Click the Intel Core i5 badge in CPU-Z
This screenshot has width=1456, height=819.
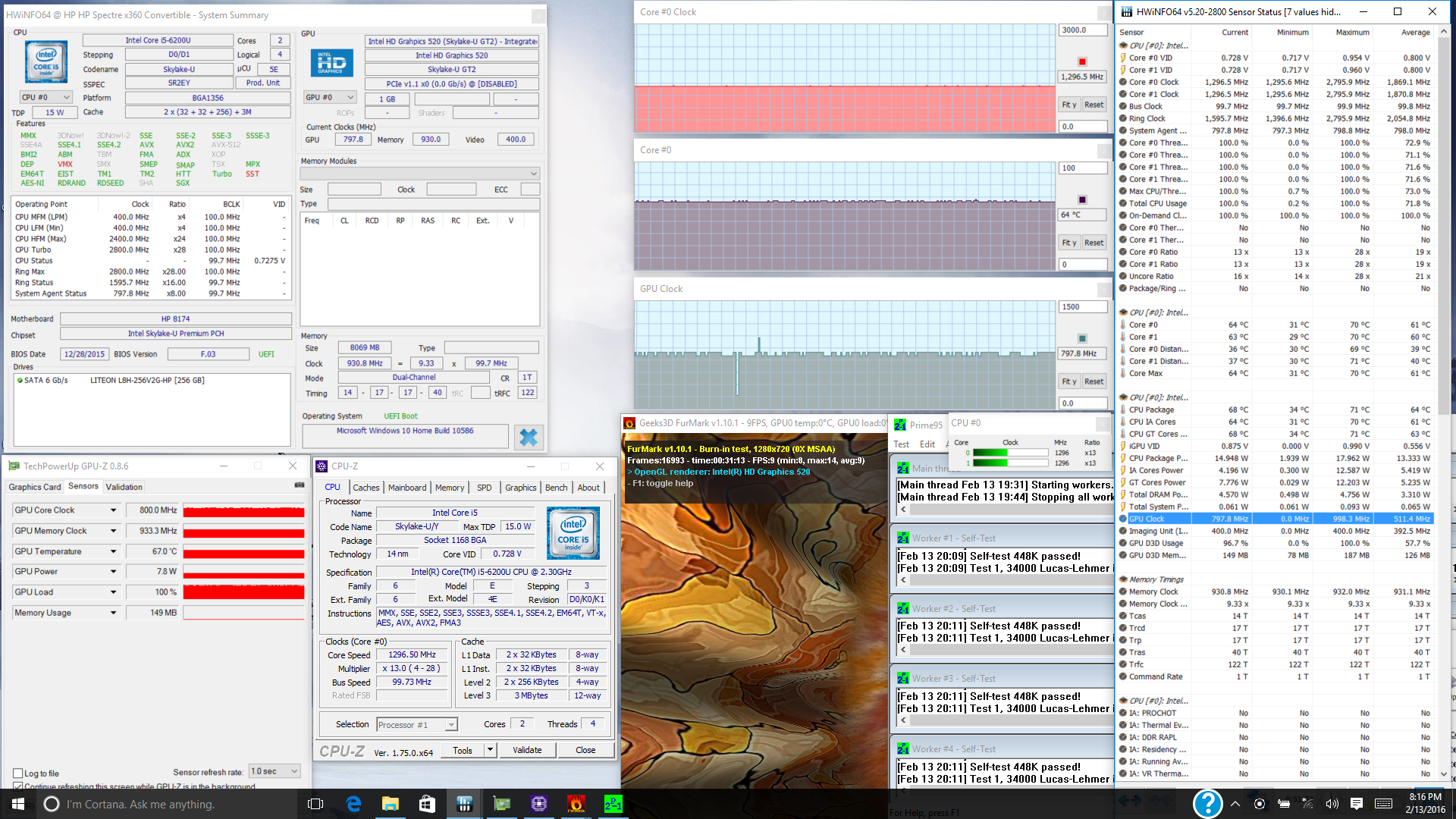(x=573, y=532)
